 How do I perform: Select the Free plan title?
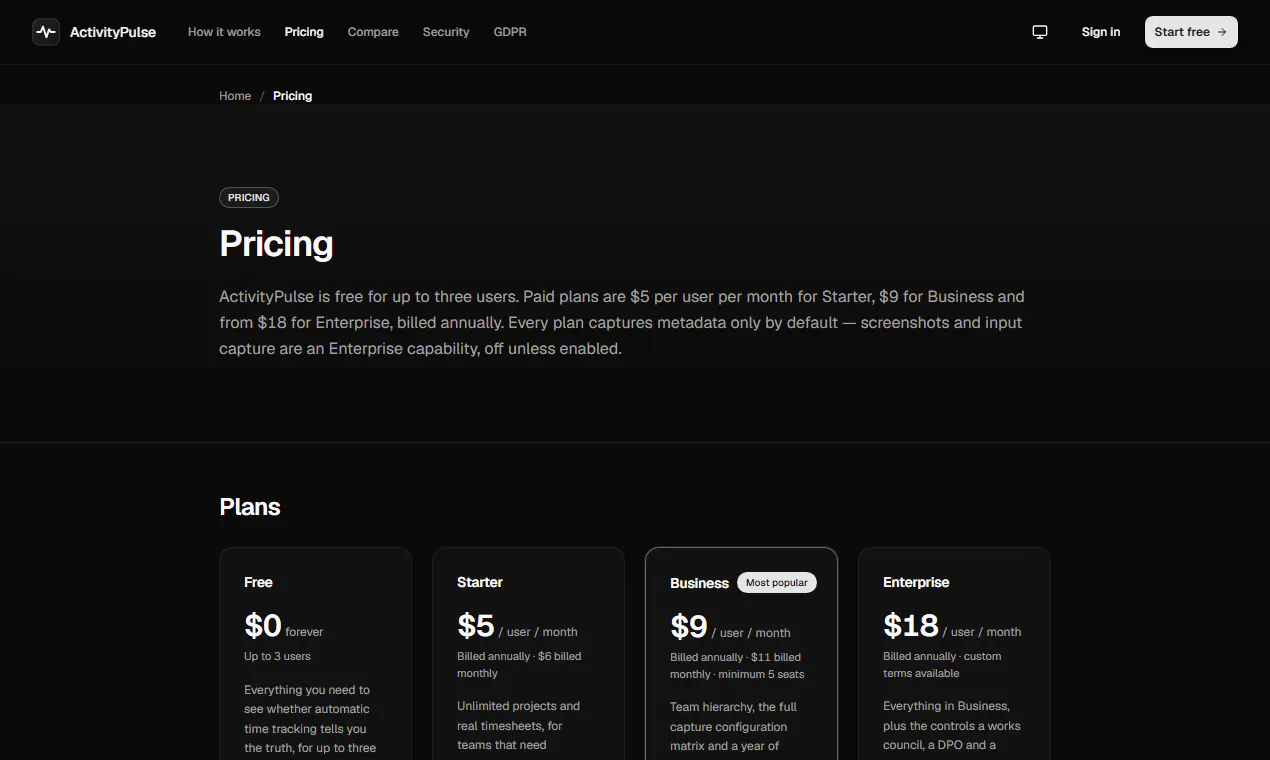click(258, 582)
